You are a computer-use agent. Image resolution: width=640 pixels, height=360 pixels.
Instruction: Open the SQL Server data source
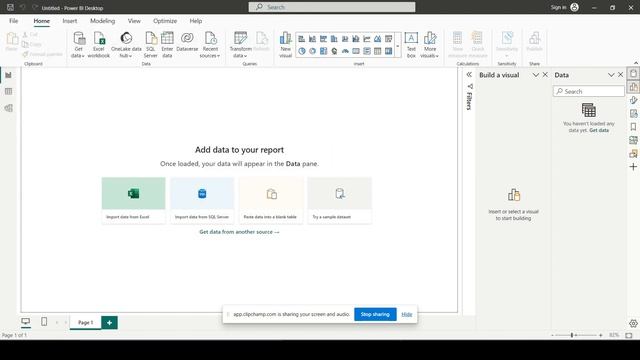coord(151,44)
